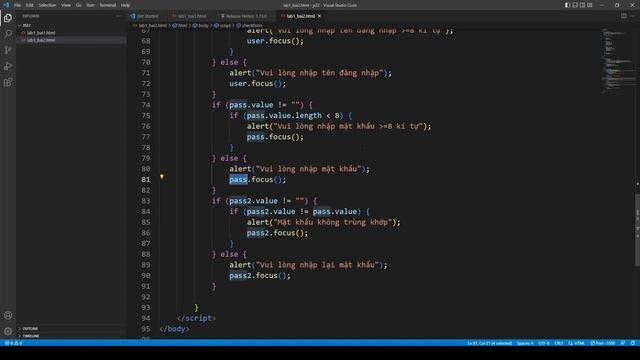Open the Edit menu
The width and height of the screenshot is (640, 360).
[x=30, y=5]
